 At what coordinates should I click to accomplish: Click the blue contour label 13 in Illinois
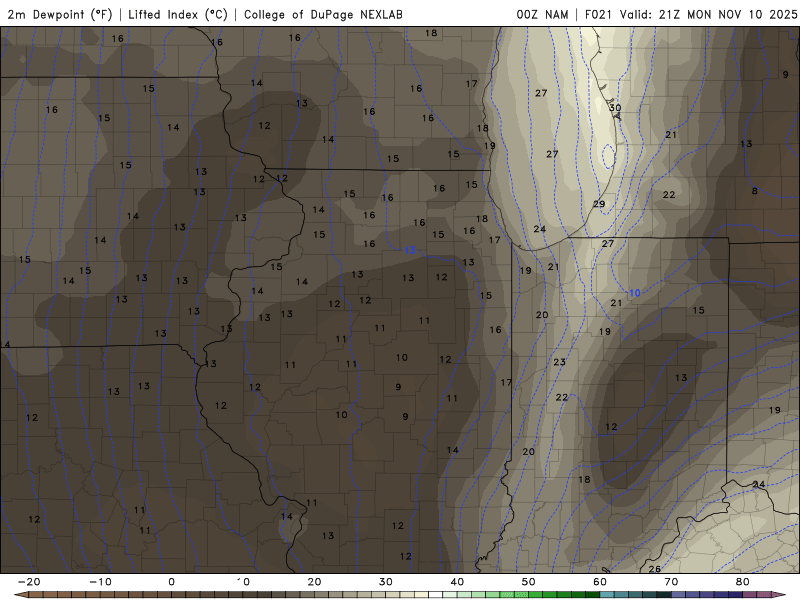410,250
